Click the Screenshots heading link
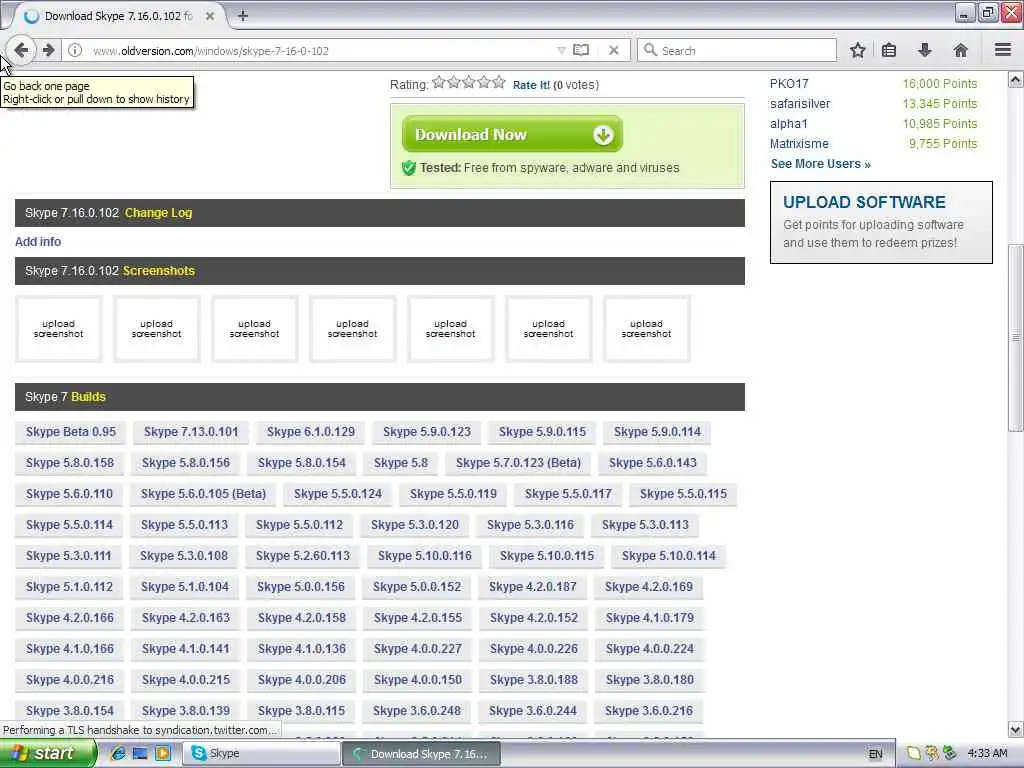 159,271
